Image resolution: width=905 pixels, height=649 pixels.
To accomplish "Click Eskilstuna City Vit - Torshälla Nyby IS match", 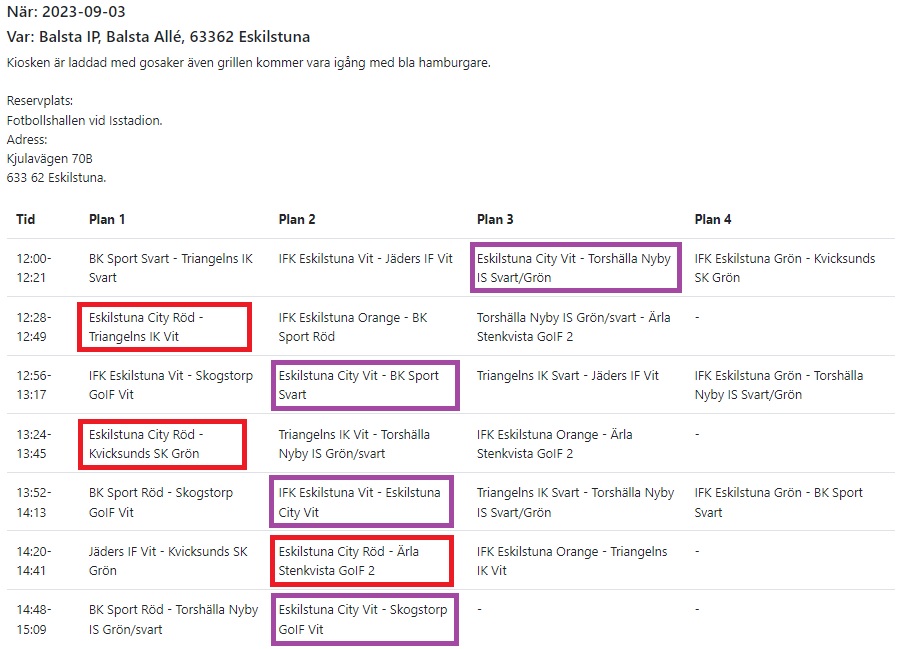I will (576, 268).
